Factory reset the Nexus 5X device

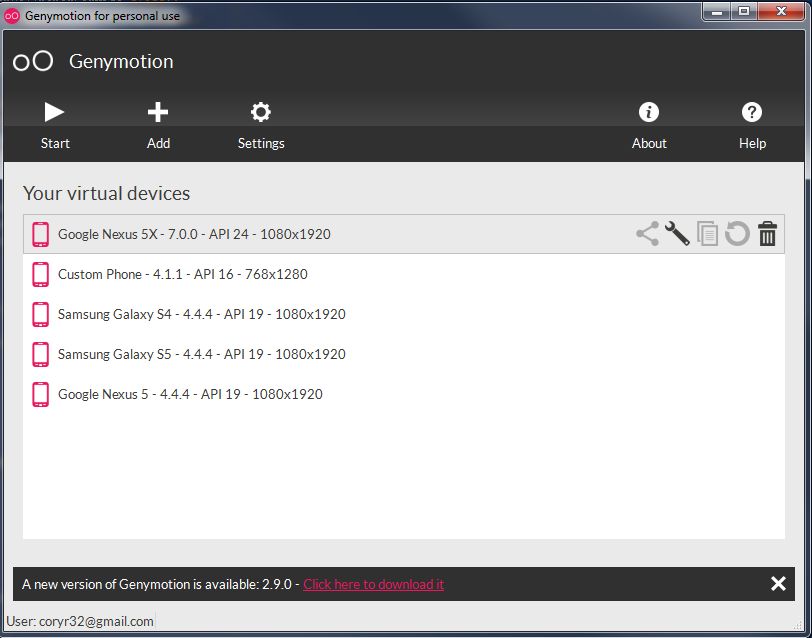737,234
